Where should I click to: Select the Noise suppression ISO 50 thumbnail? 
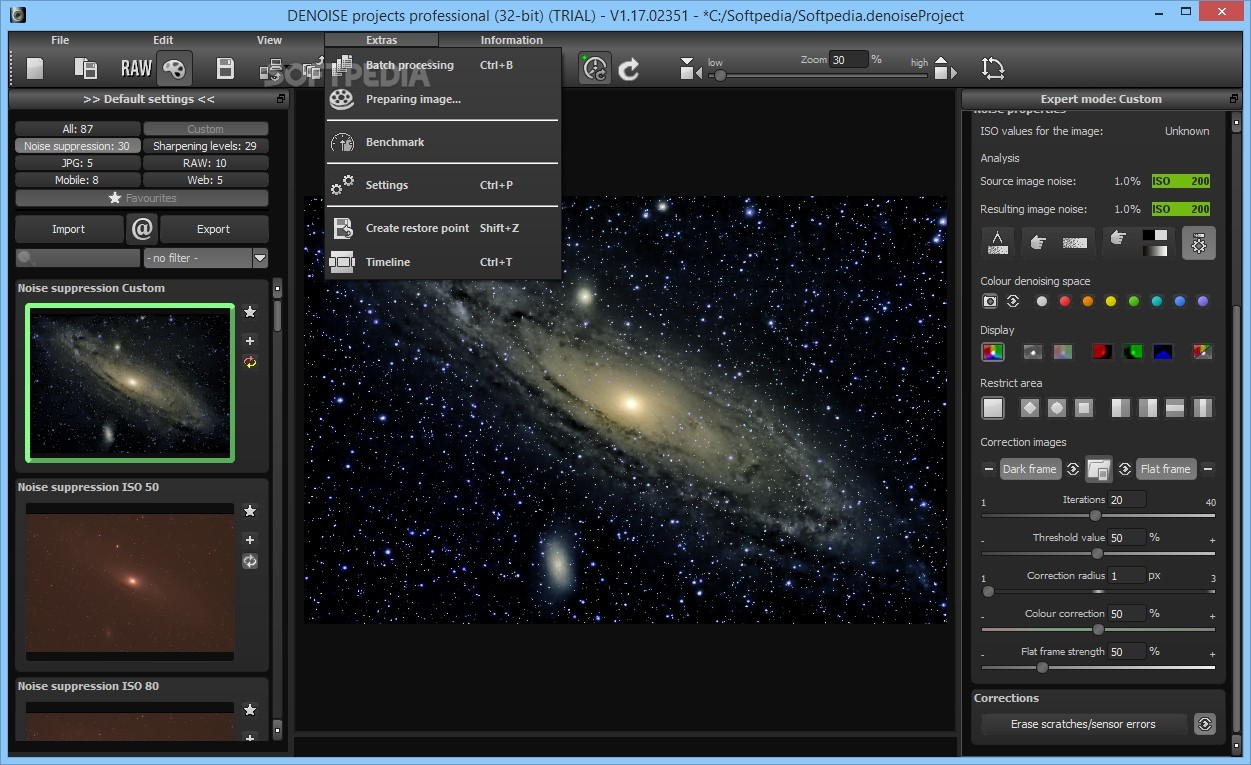[130, 582]
